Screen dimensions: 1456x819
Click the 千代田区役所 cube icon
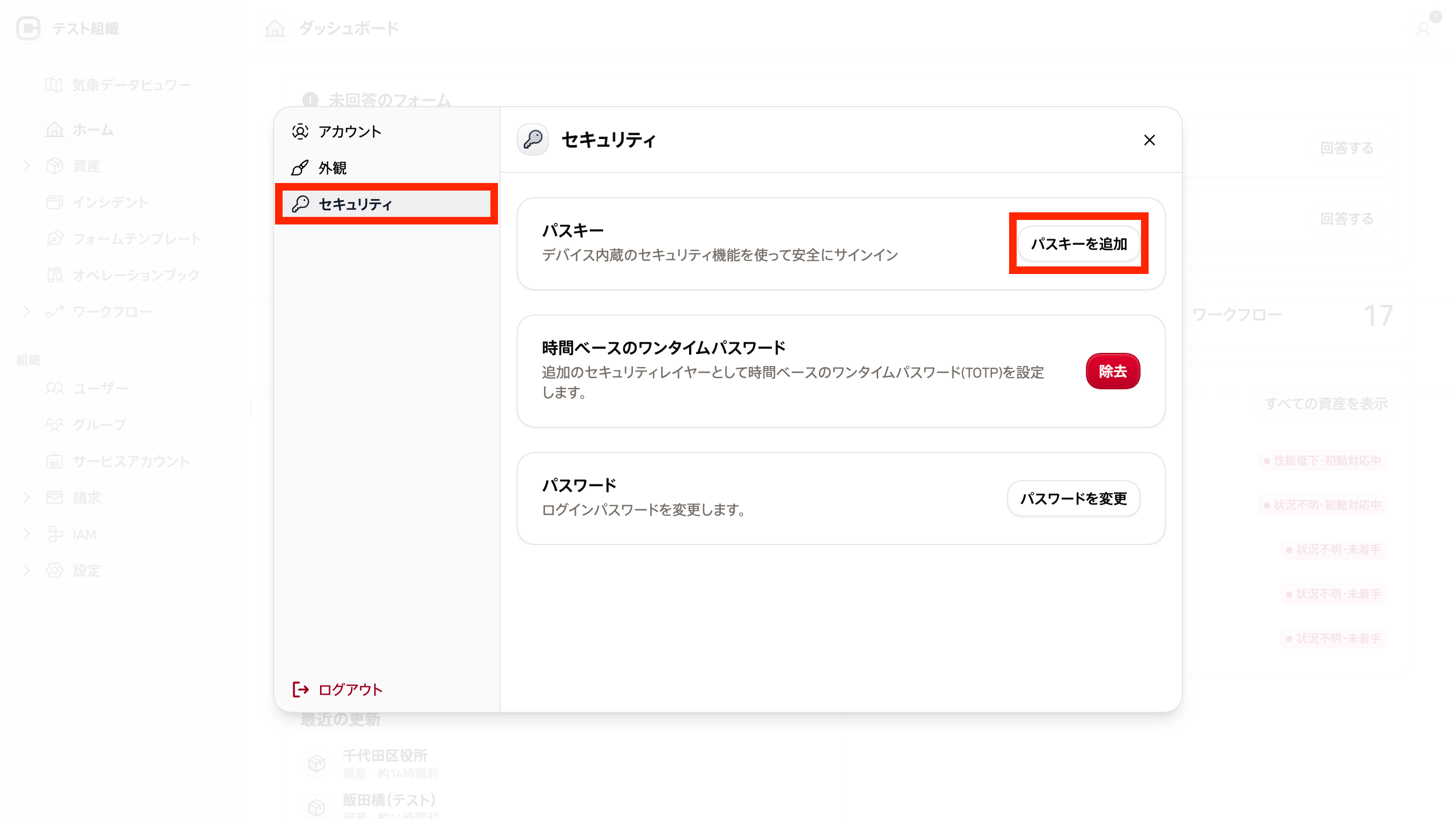point(316,763)
